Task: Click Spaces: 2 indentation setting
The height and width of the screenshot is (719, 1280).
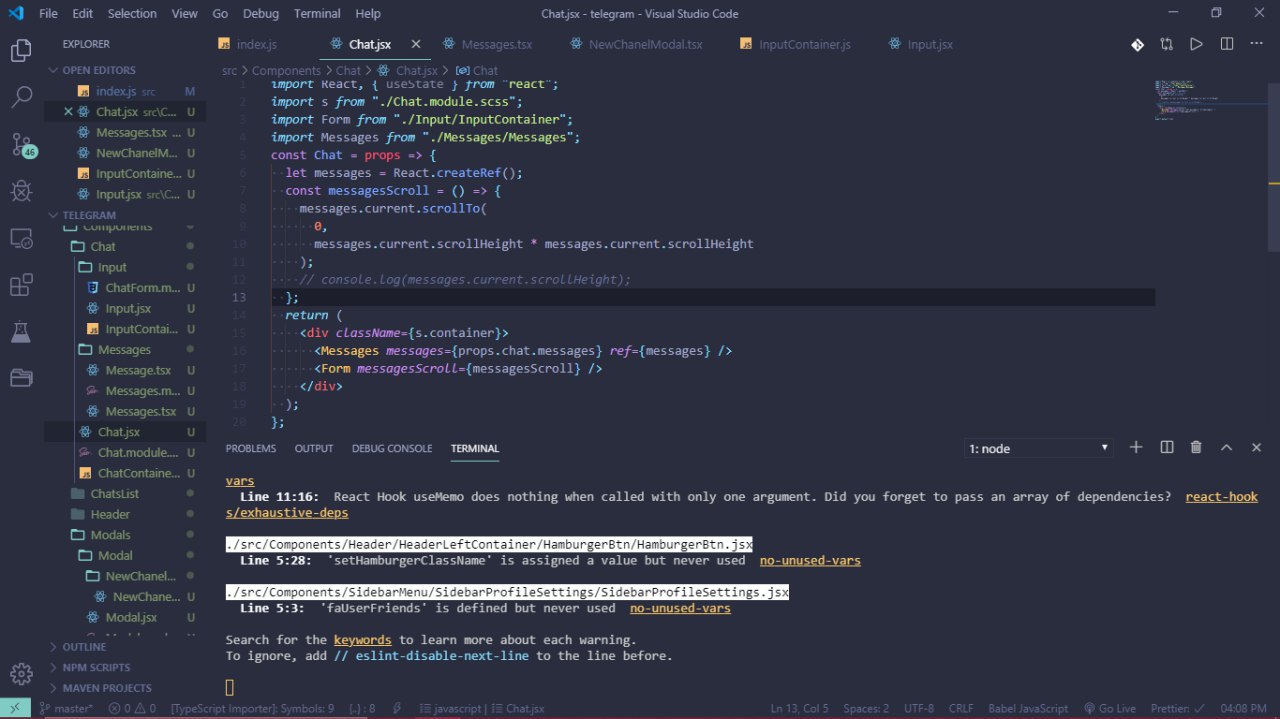Action: click(866, 709)
